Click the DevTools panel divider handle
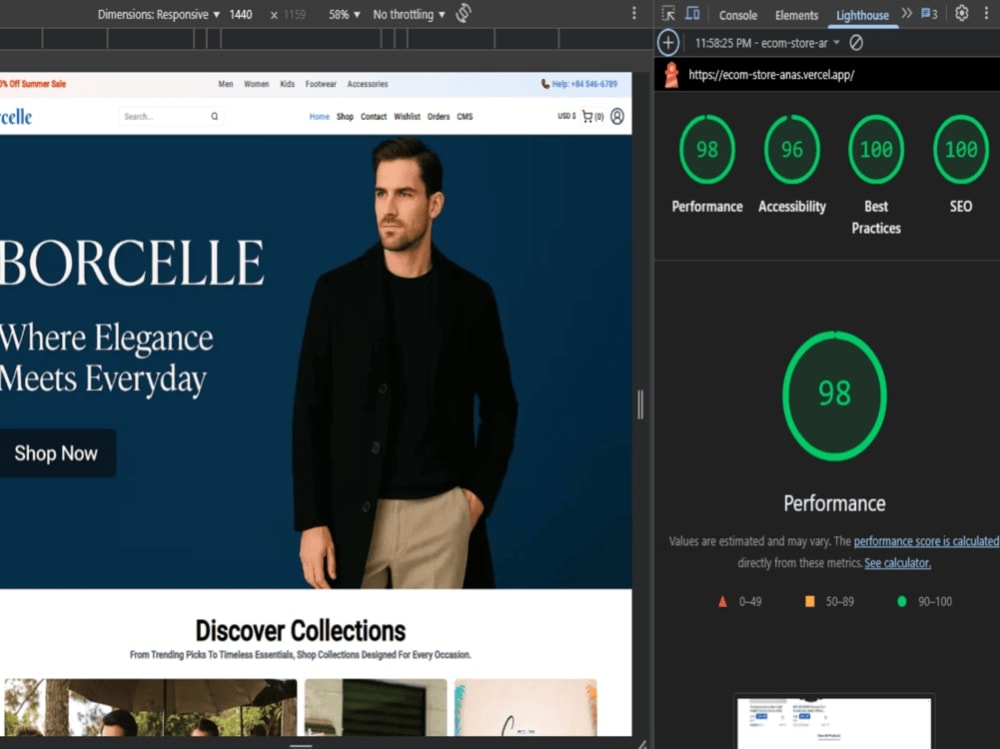The height and width of the screenshot is (749, 1000). tap(640, 404)
